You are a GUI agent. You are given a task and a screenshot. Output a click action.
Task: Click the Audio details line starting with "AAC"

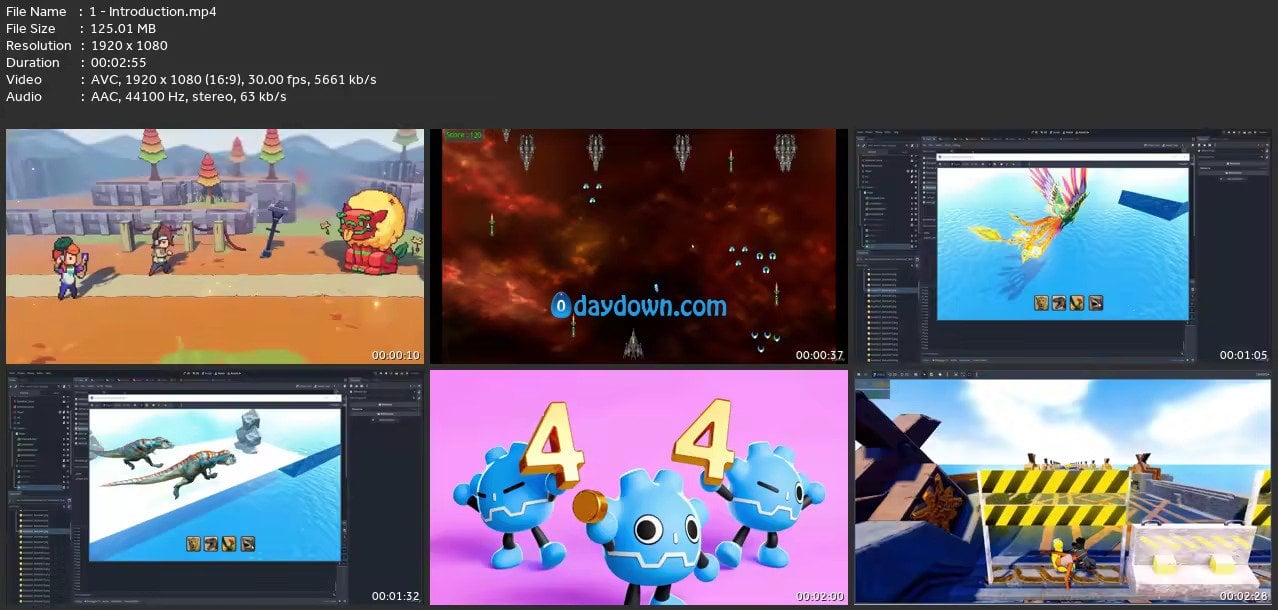click(187, 97)
